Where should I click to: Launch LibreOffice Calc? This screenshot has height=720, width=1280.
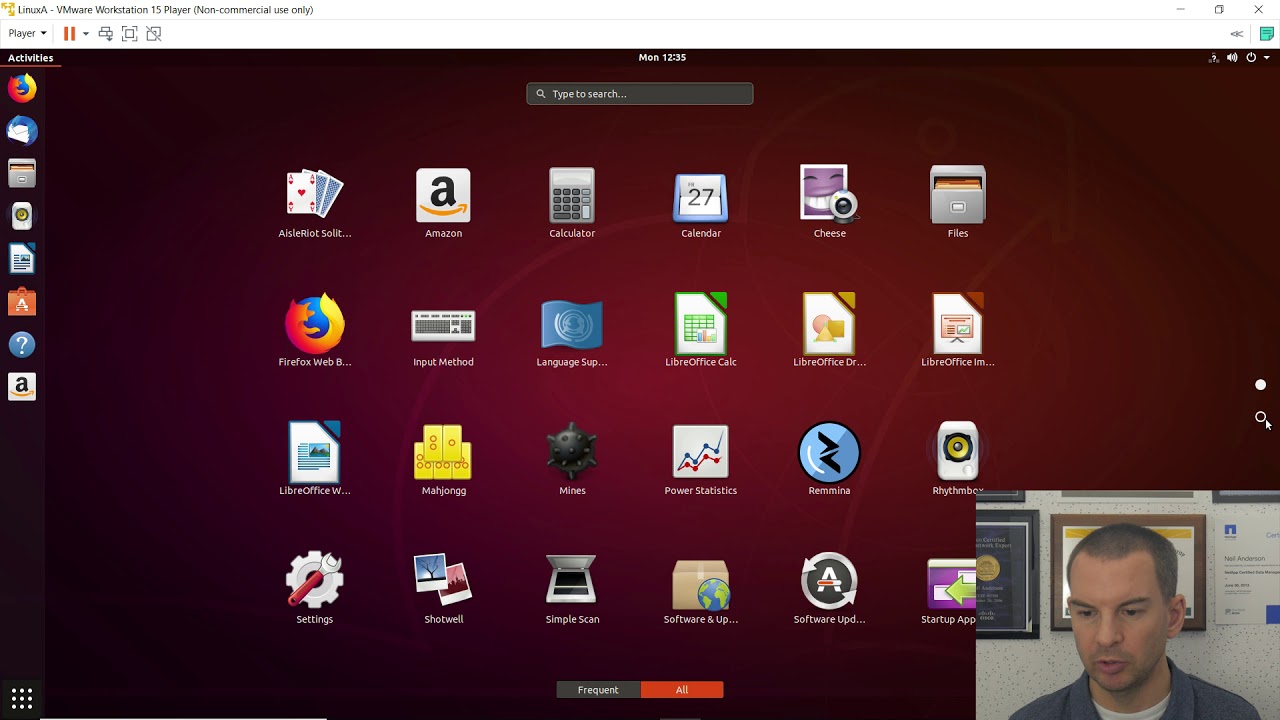click(700, 332)
